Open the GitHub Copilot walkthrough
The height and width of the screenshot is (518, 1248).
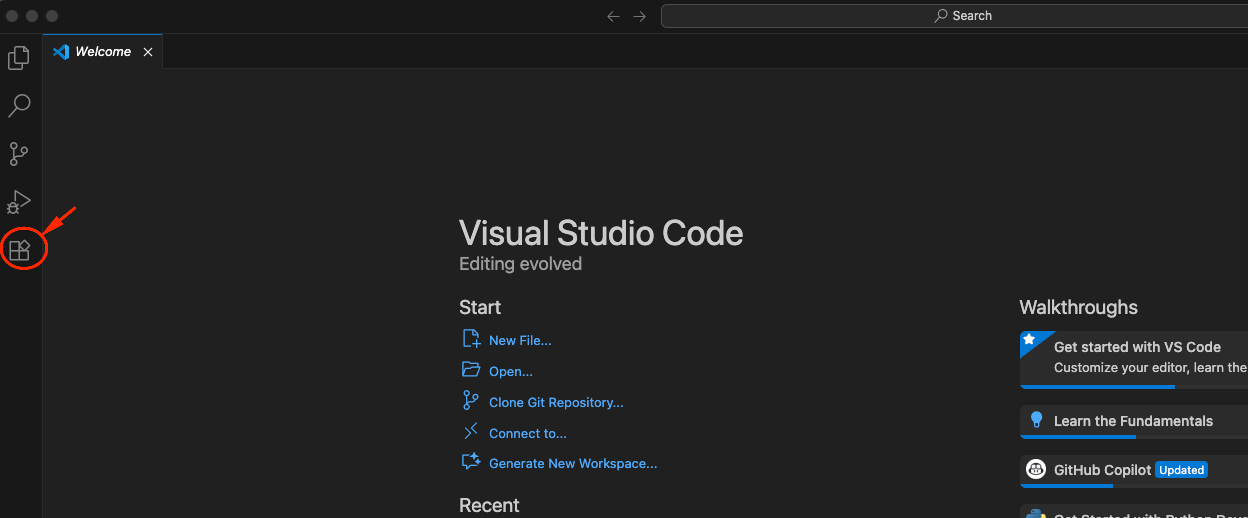point(1134,470)
